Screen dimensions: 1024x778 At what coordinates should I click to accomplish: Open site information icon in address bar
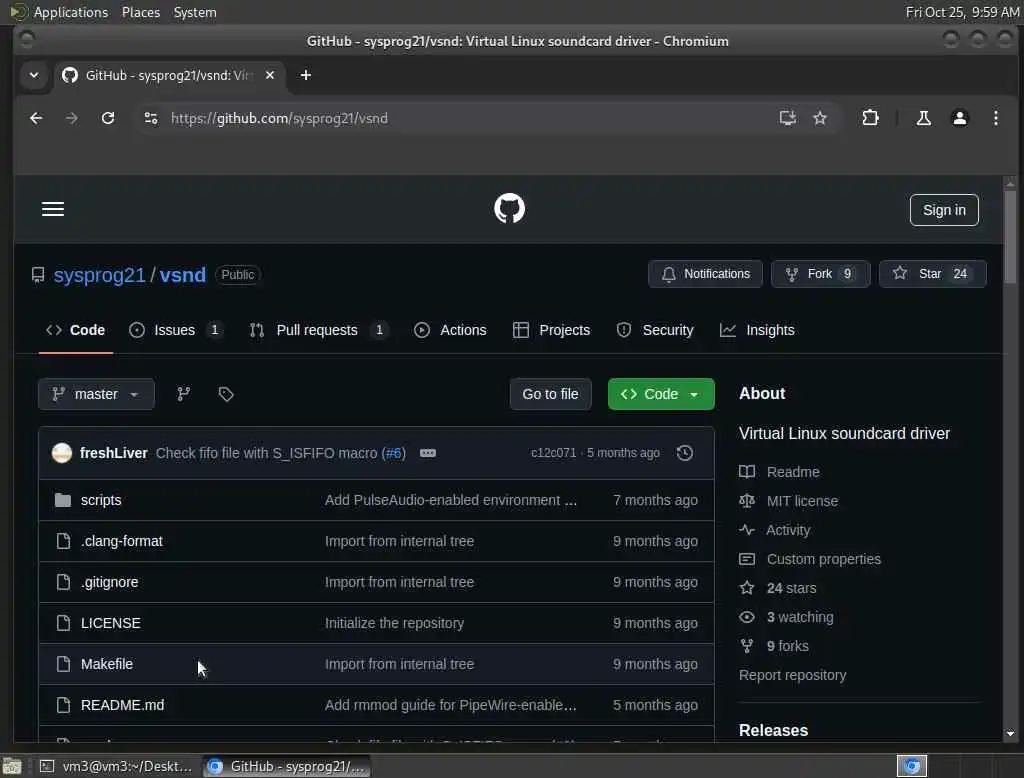pos(151,118)
